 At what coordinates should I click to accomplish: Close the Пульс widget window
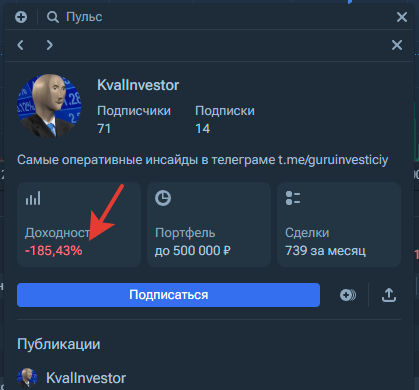click(x=402, y=17)
